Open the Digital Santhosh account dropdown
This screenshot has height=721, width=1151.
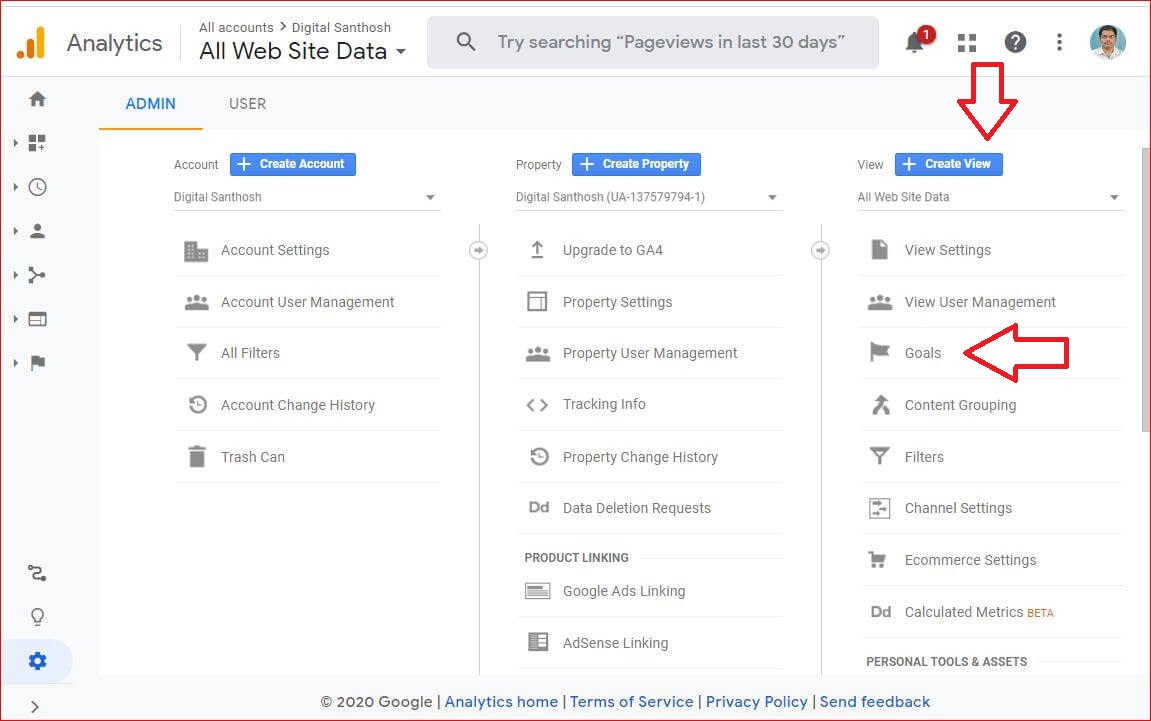coord(306,198)
